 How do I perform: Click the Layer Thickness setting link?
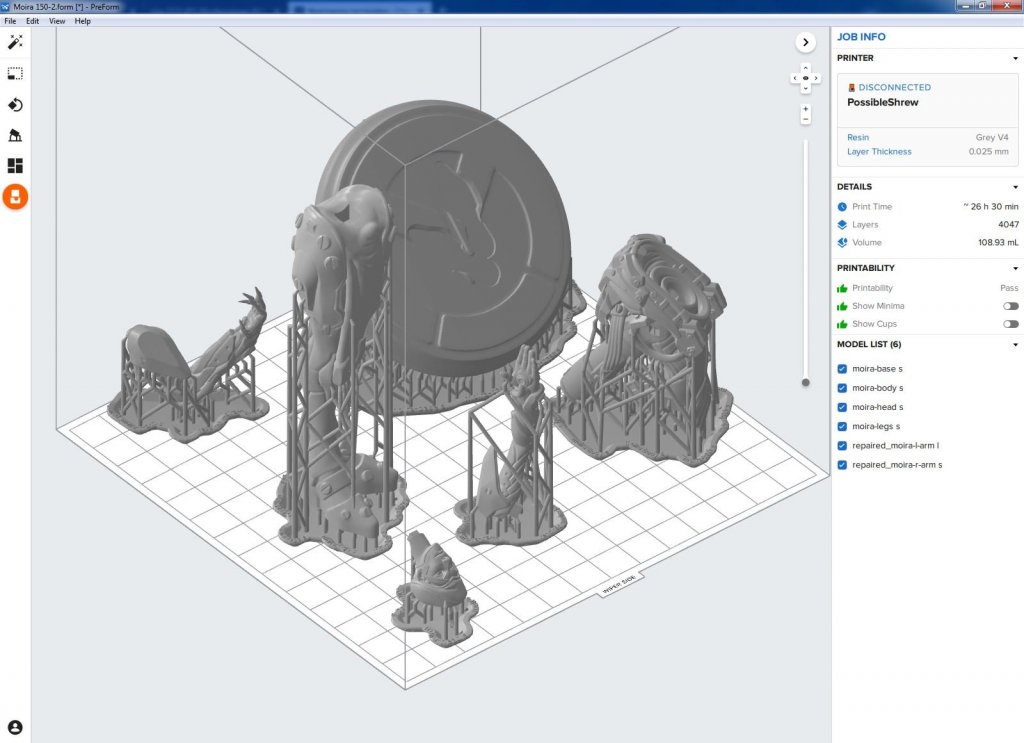[879, 152]
